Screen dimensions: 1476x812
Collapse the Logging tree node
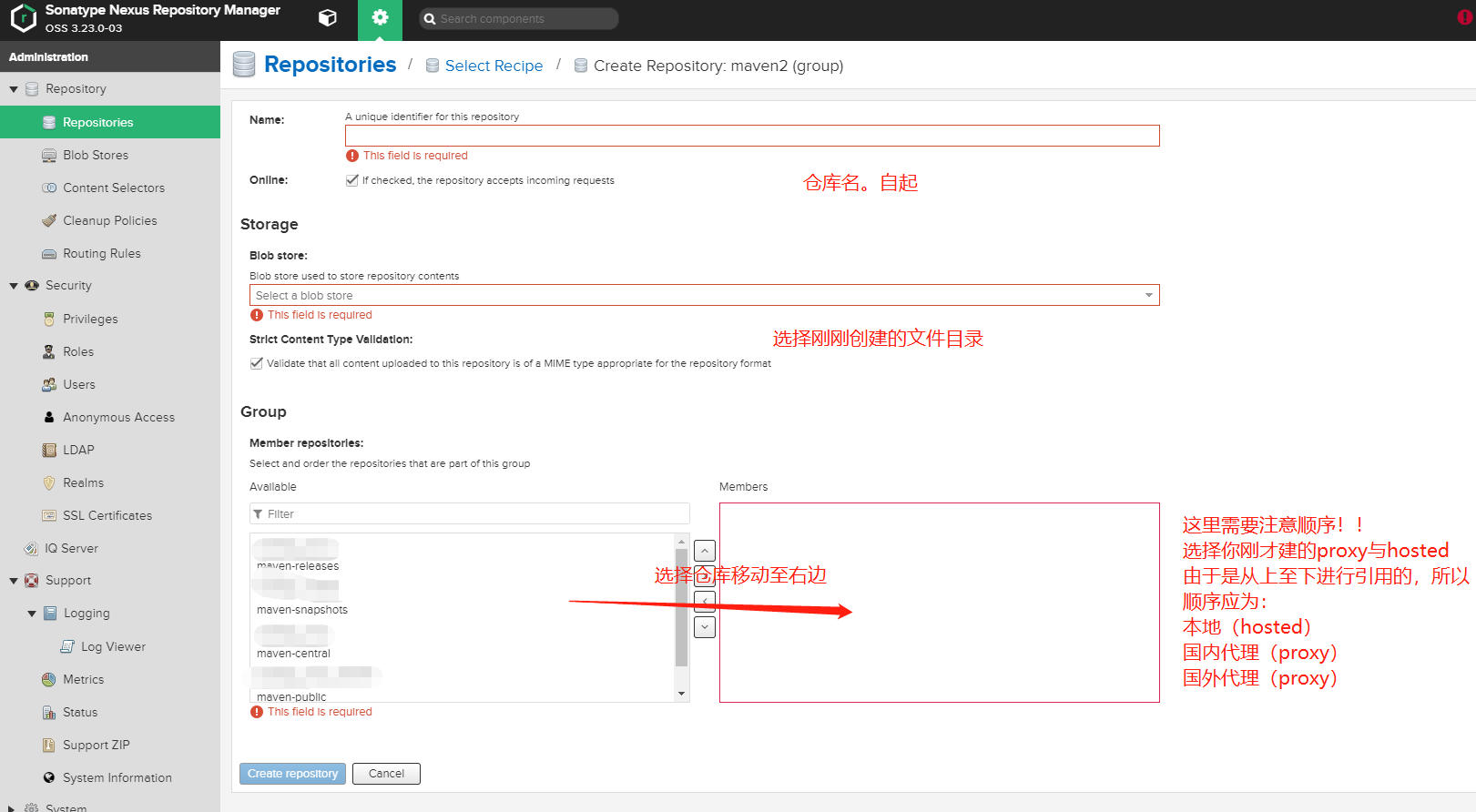[32, 614]
